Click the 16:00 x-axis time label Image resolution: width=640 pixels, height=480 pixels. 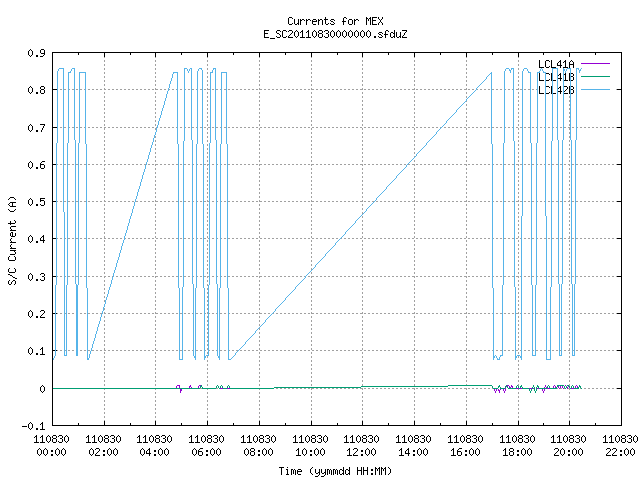[x=465, y=452]
